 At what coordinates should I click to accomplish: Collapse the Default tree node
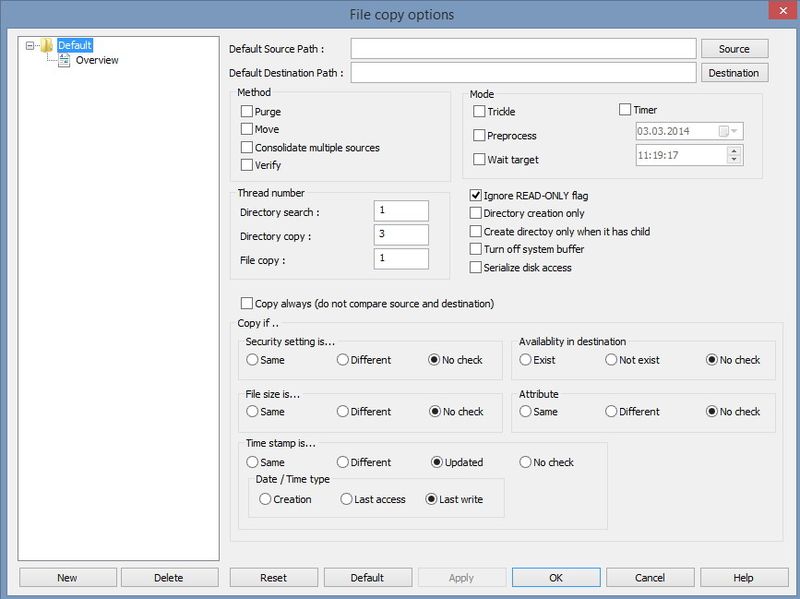32,45
